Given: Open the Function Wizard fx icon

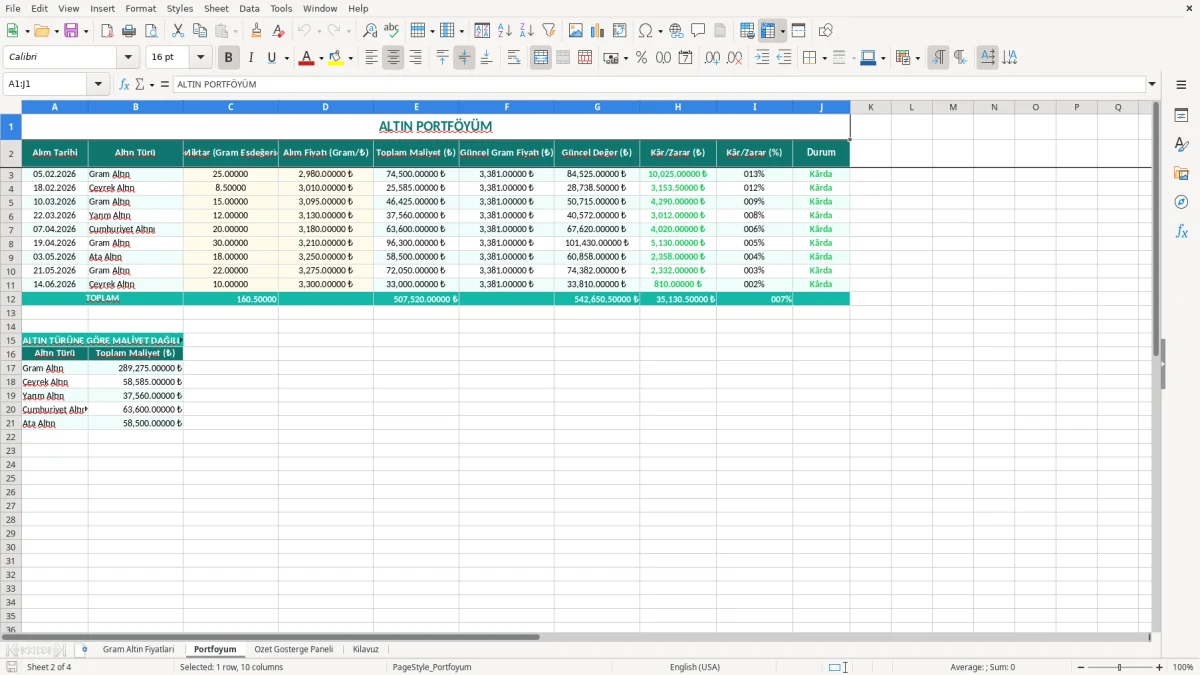Looking at the screenshot, I should click(x=124, y=84).
